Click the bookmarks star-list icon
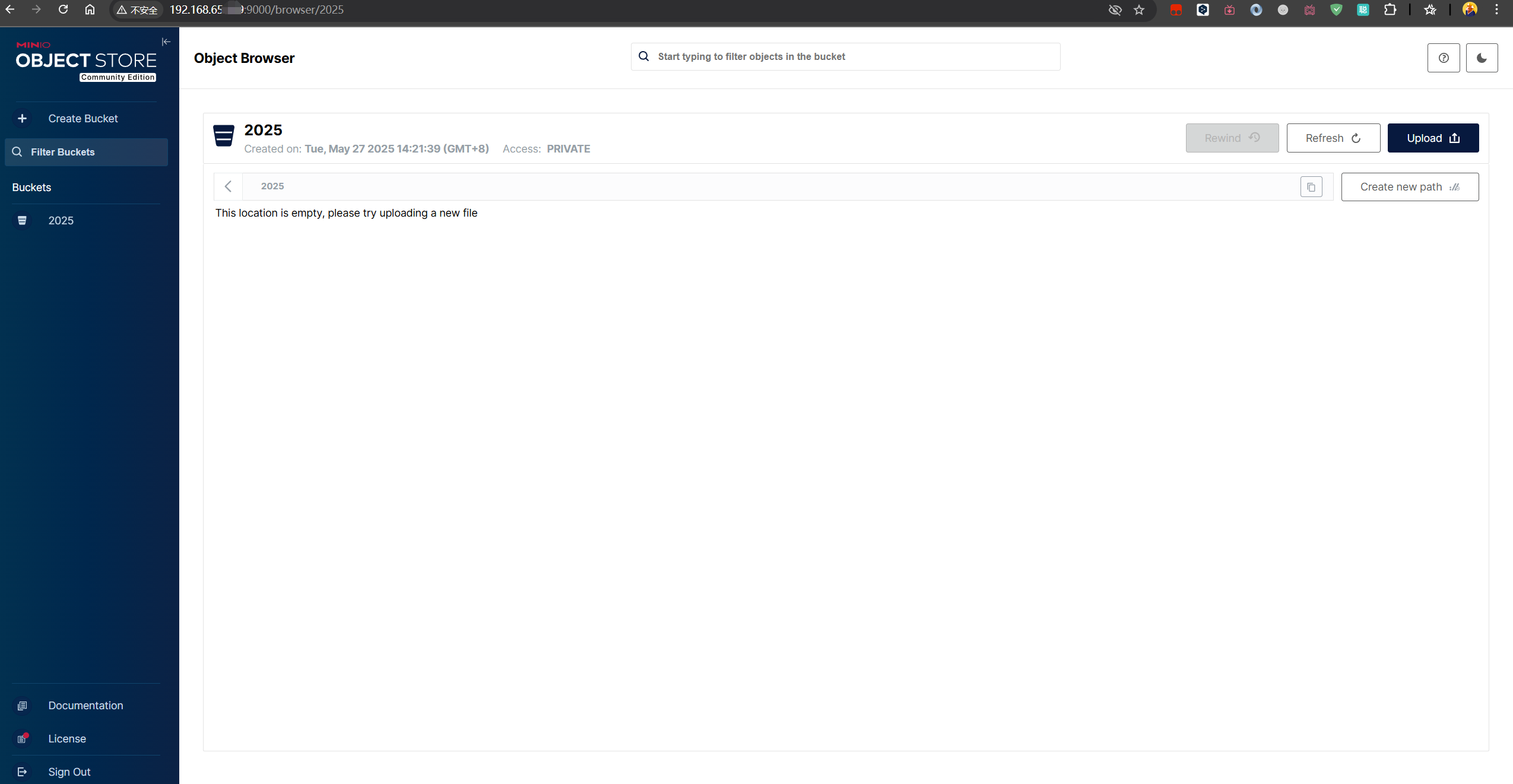Image resolution: width=1513 pixels, height=784 pixels. (x=1430, y=9)
